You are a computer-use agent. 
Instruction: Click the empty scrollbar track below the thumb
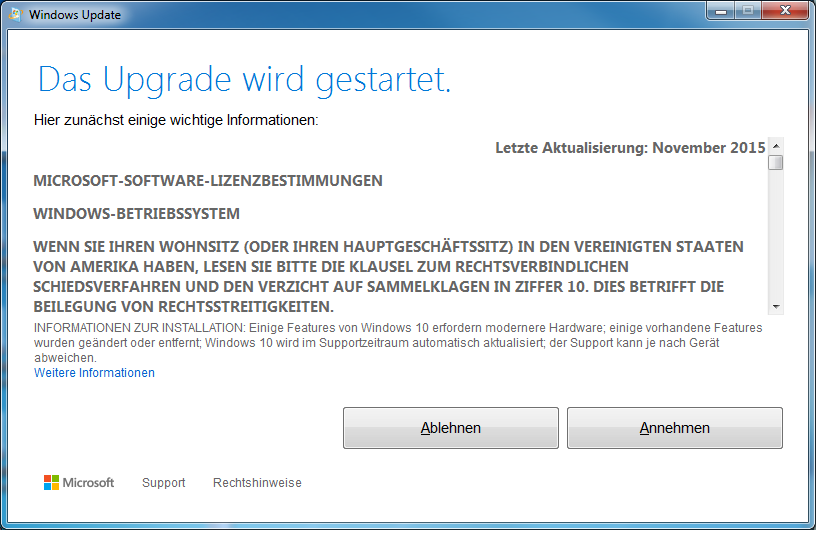click(x=776, y=240)
